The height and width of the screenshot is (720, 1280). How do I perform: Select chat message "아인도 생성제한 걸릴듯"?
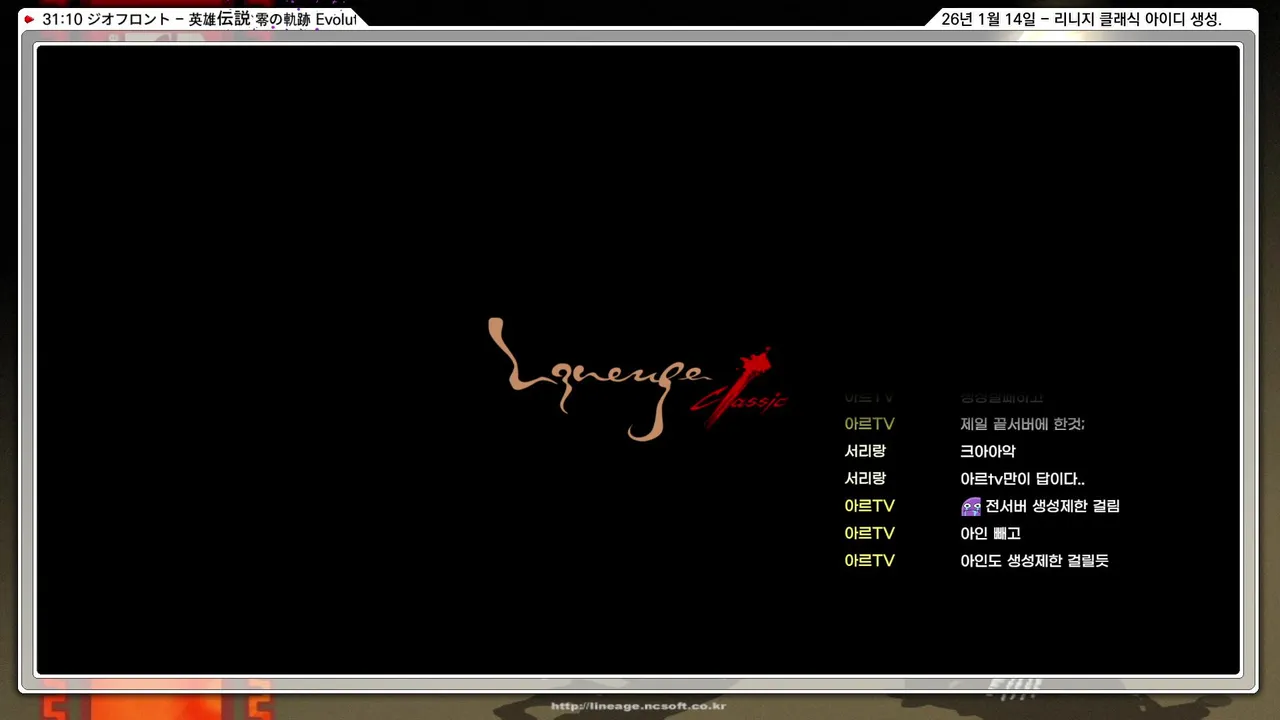point(1034,561)
